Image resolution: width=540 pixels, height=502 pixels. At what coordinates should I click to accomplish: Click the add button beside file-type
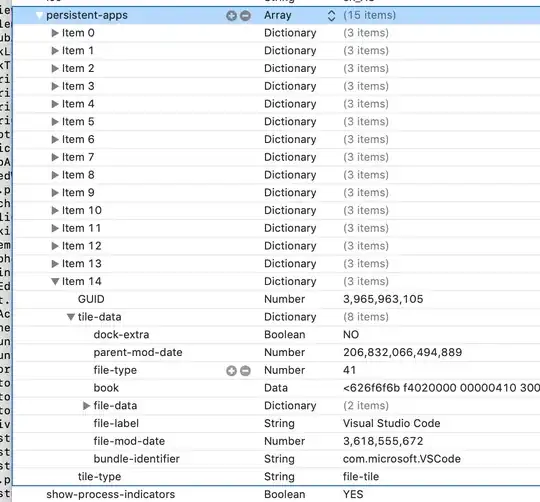pos(231,371)
